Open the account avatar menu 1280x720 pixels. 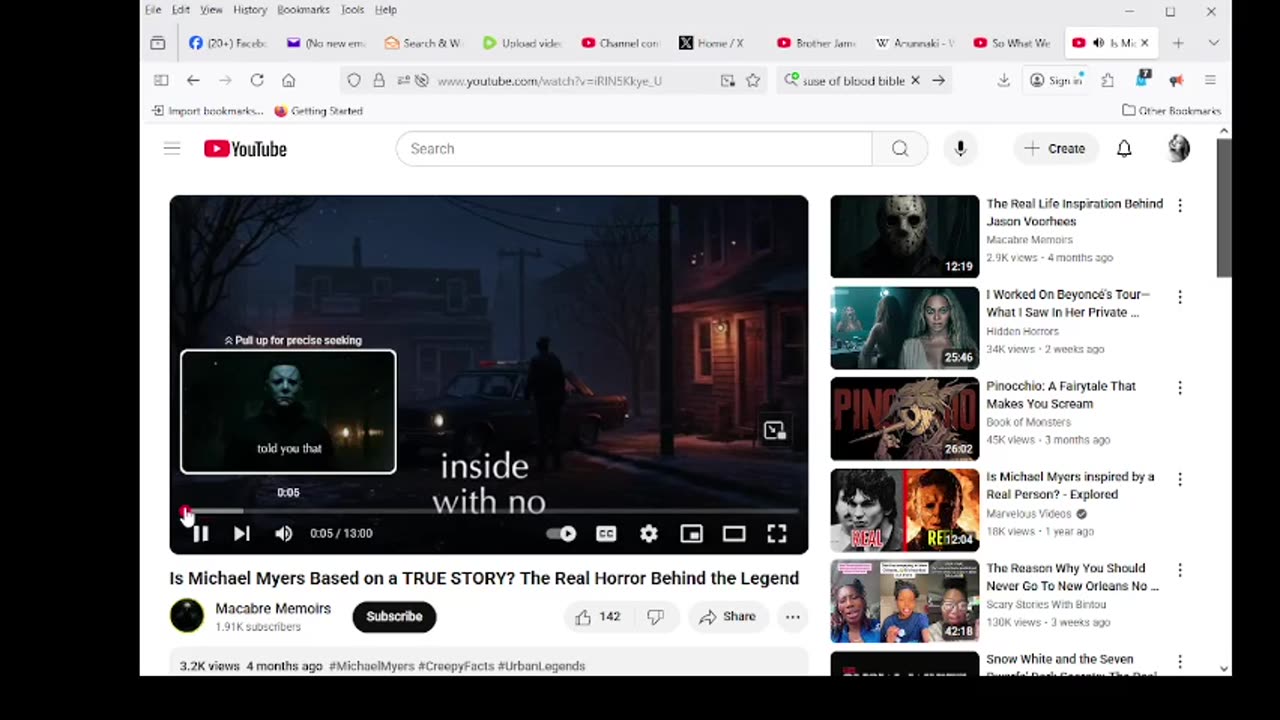1179,149
